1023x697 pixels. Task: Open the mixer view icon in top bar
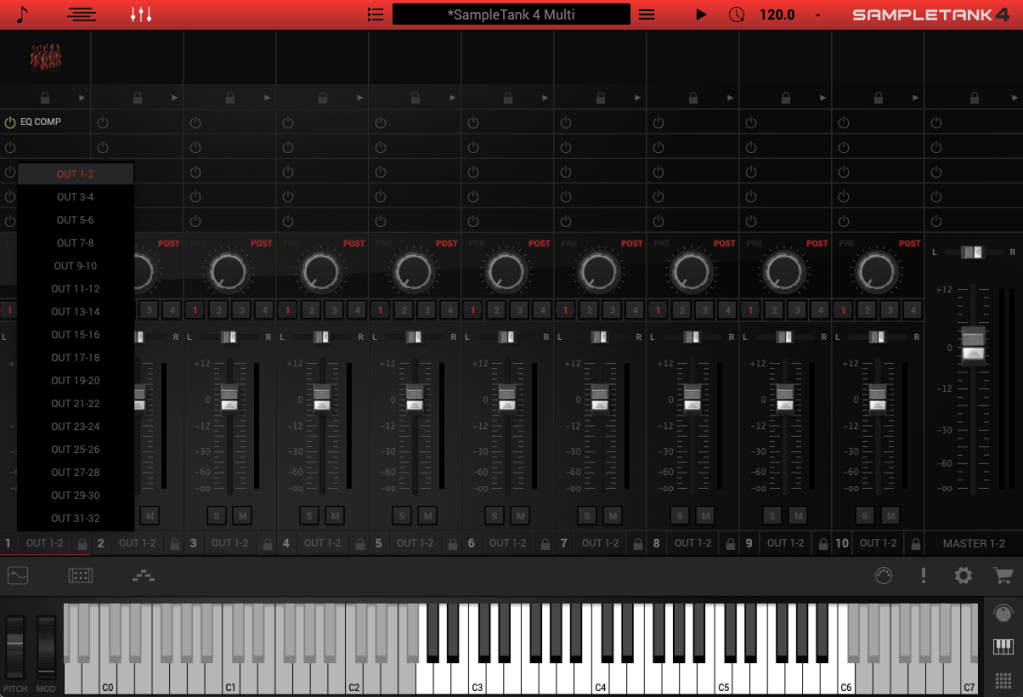coord(141,15)
